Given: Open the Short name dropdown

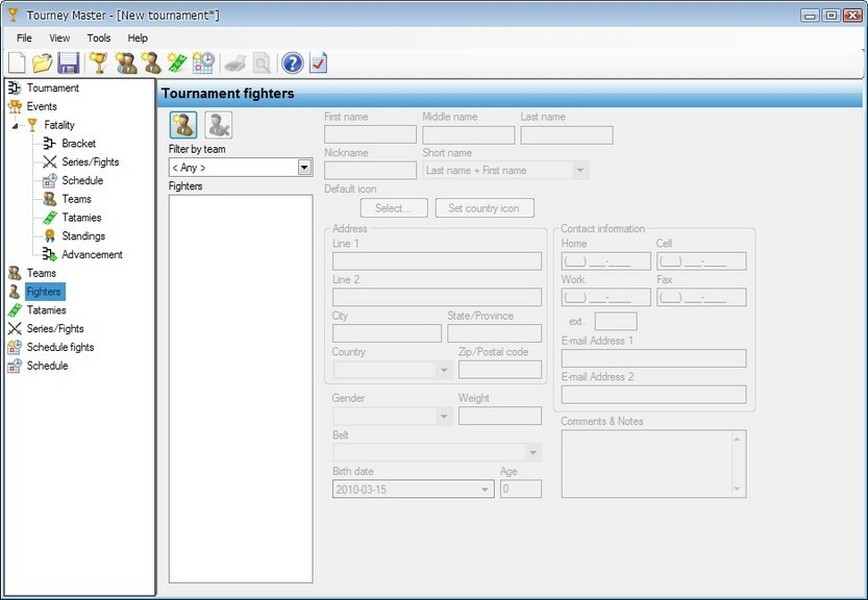Looking at the screenshot, I should click(x=580, y=170).
